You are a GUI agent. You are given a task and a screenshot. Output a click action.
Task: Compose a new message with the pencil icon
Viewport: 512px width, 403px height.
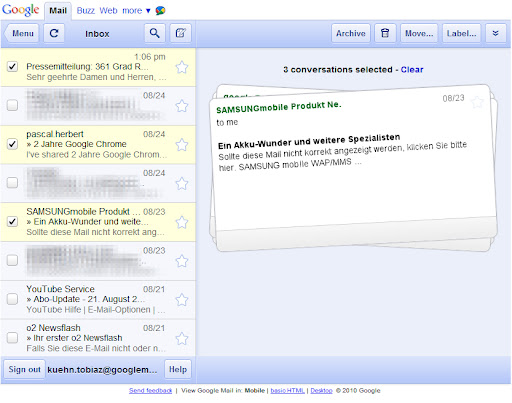pos(181,33)
